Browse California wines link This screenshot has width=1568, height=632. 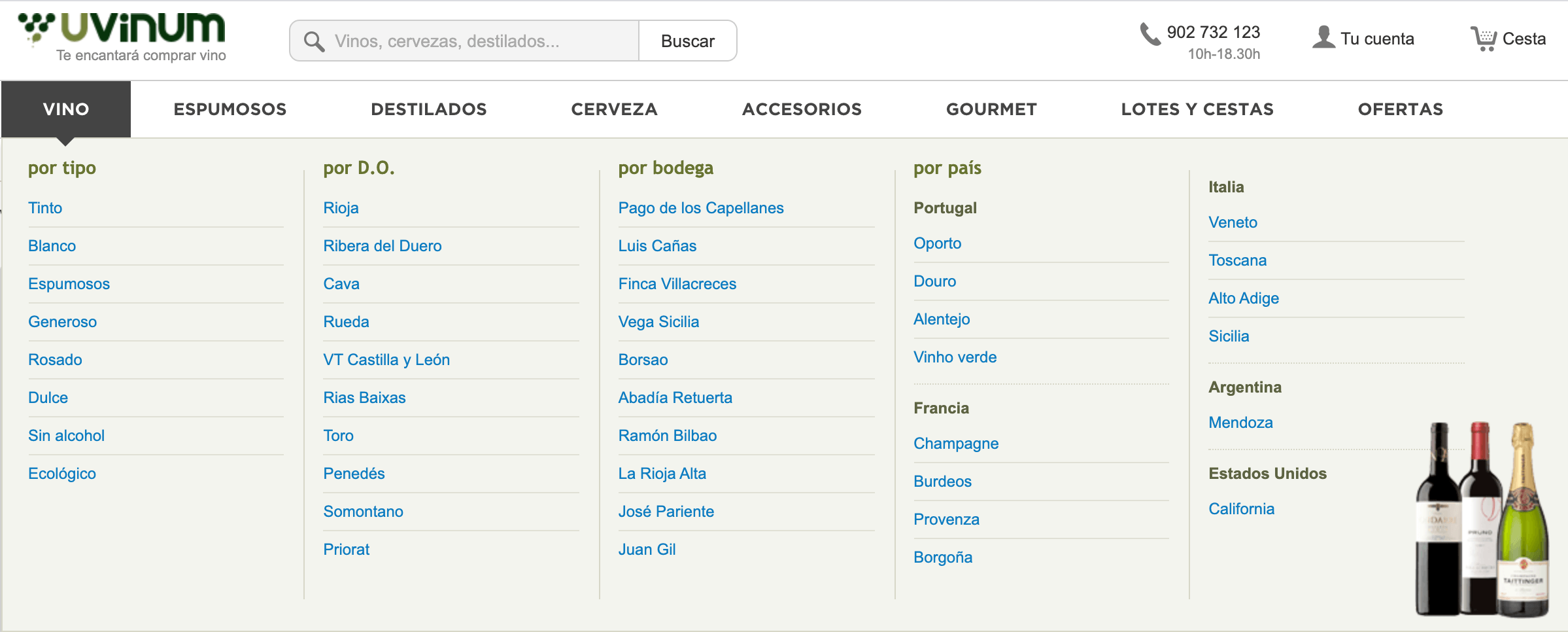point(1241,509)
